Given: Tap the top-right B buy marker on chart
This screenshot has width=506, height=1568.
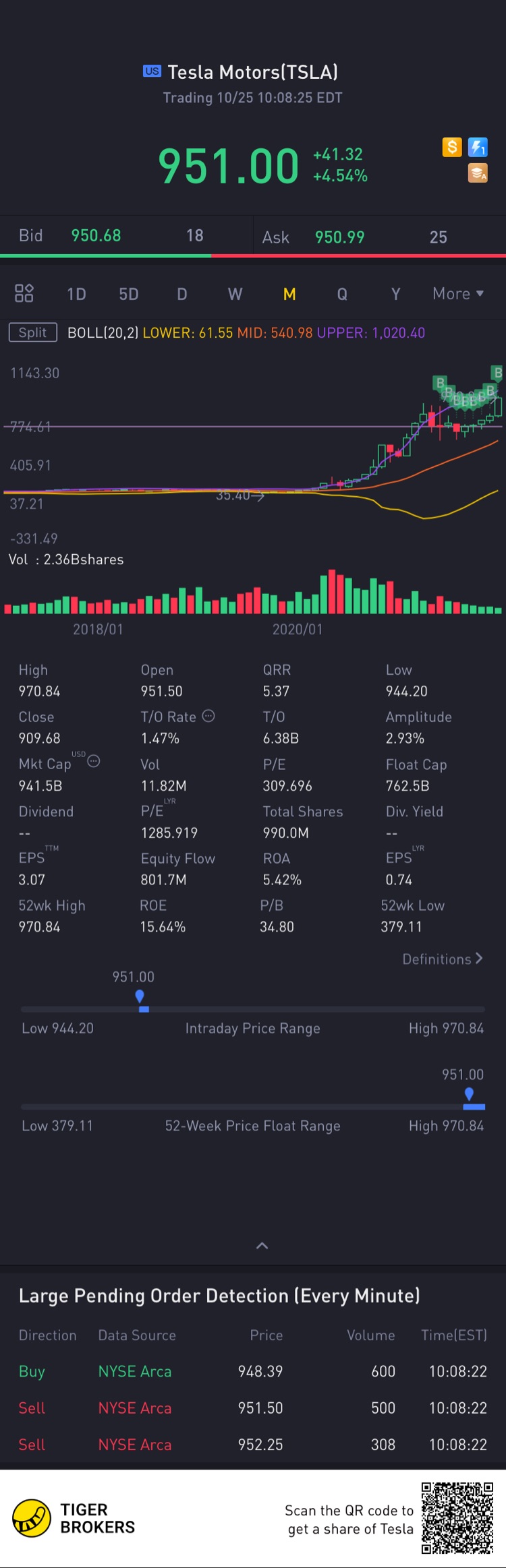Looking at the screenshot, I should coord(497,372).
